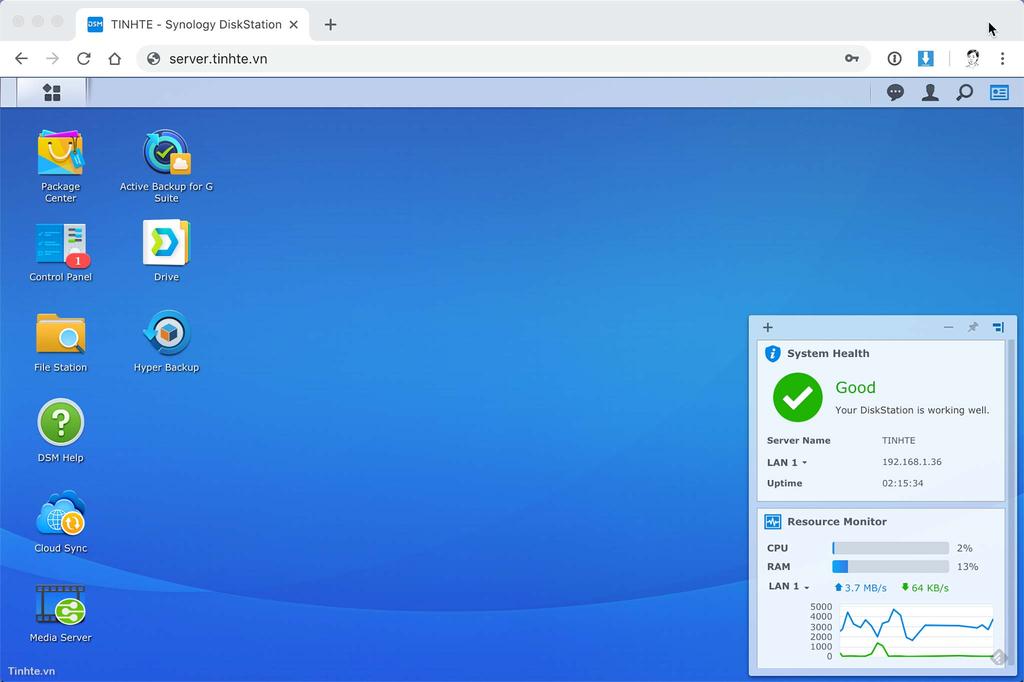Screen dimensions: 1024x682
Task: Click uptime value 02:15:34
Action: [903, 483]
